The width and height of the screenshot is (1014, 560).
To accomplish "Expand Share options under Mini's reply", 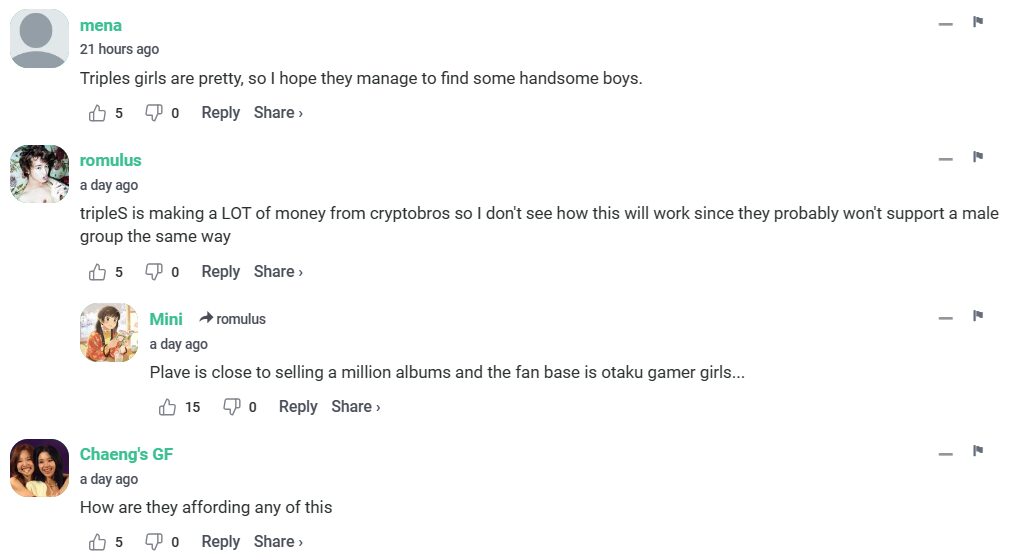I will point(355,407).
